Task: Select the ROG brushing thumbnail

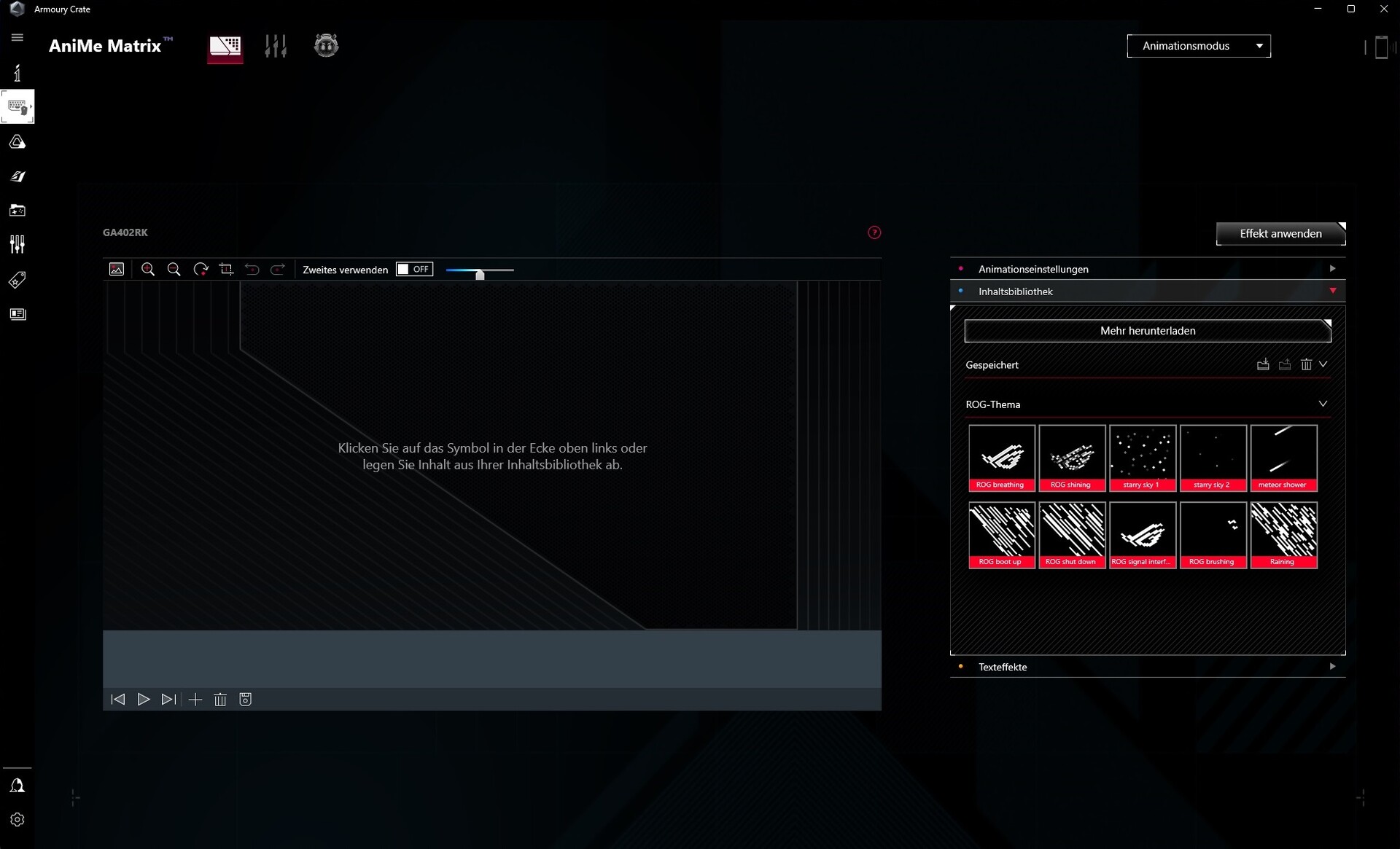Action: 1213,535
